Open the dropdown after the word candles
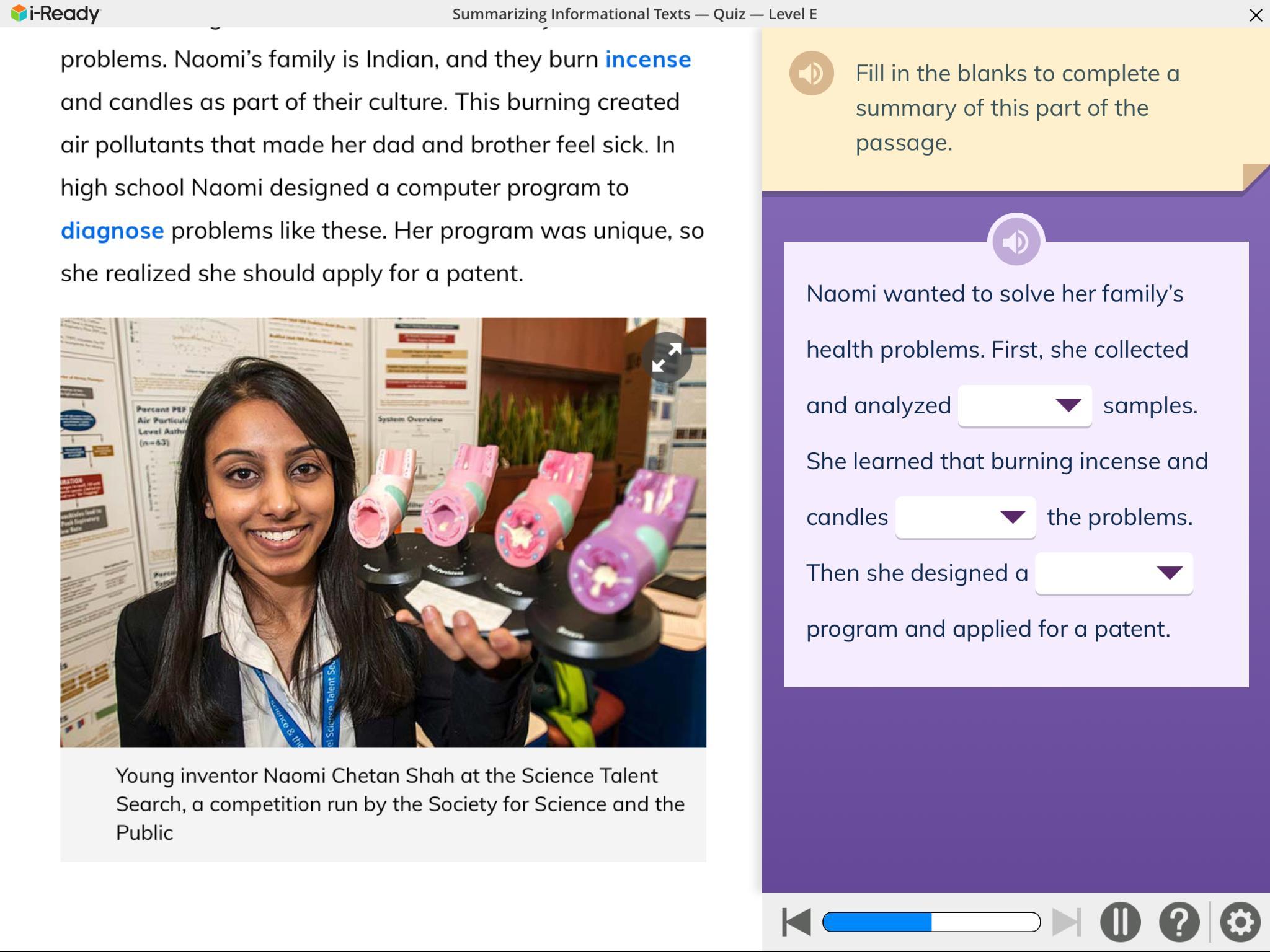1270x952 pixels. (x=965, y=517)
